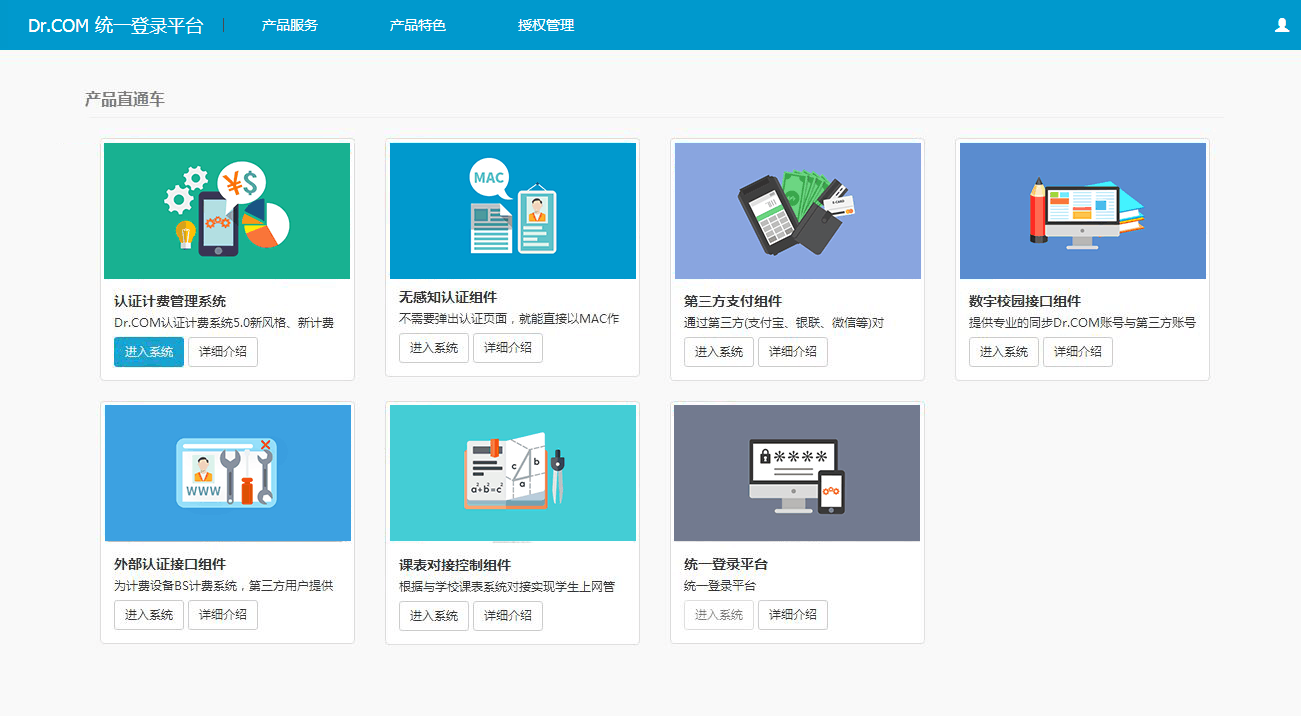Click the 课表对接控制组件 card title
The width and height of the screenshot is (1301, 716).
pyautogui.click(x=455, y=565)
